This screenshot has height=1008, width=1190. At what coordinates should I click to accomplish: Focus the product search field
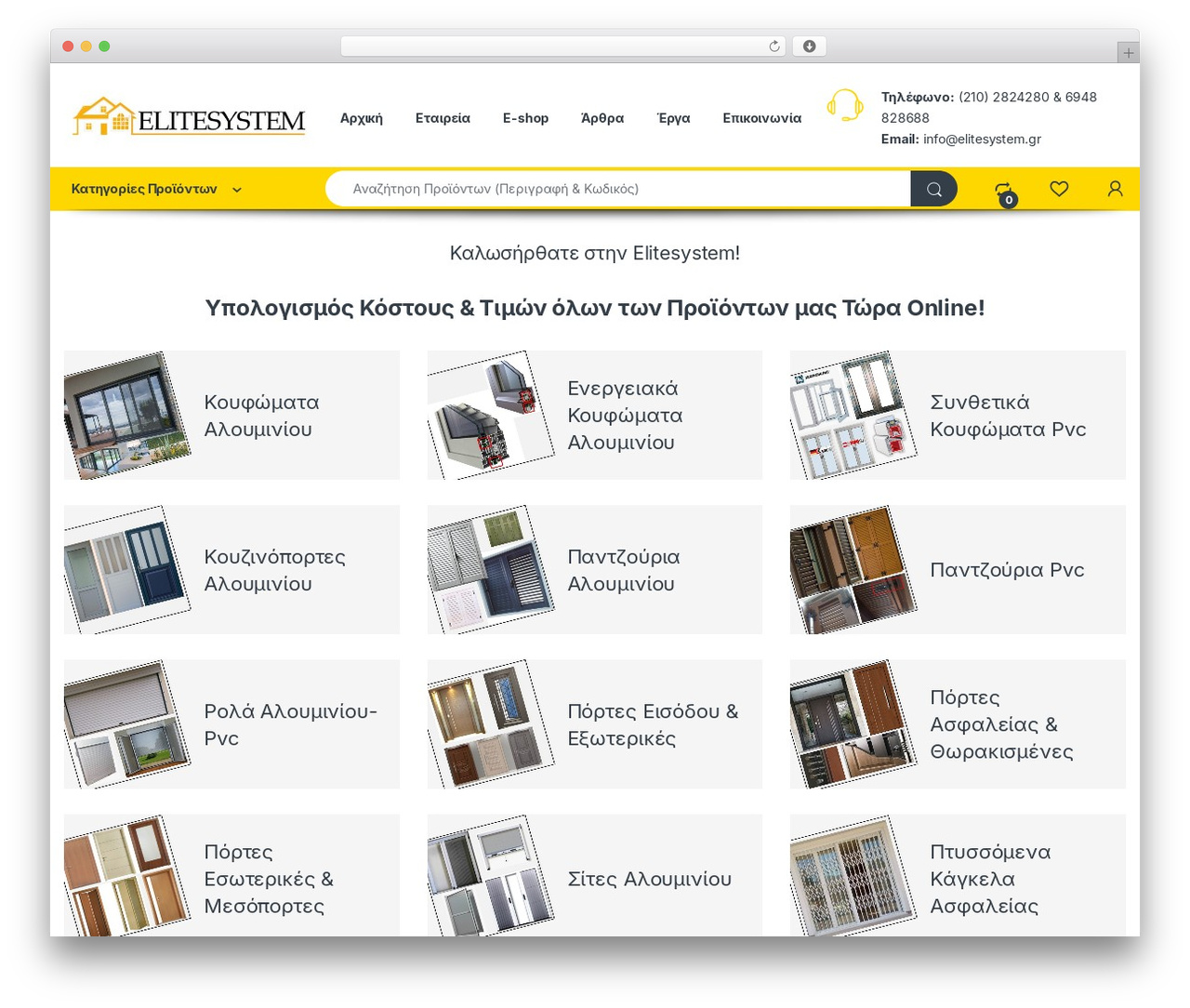[x=618, y=189]
